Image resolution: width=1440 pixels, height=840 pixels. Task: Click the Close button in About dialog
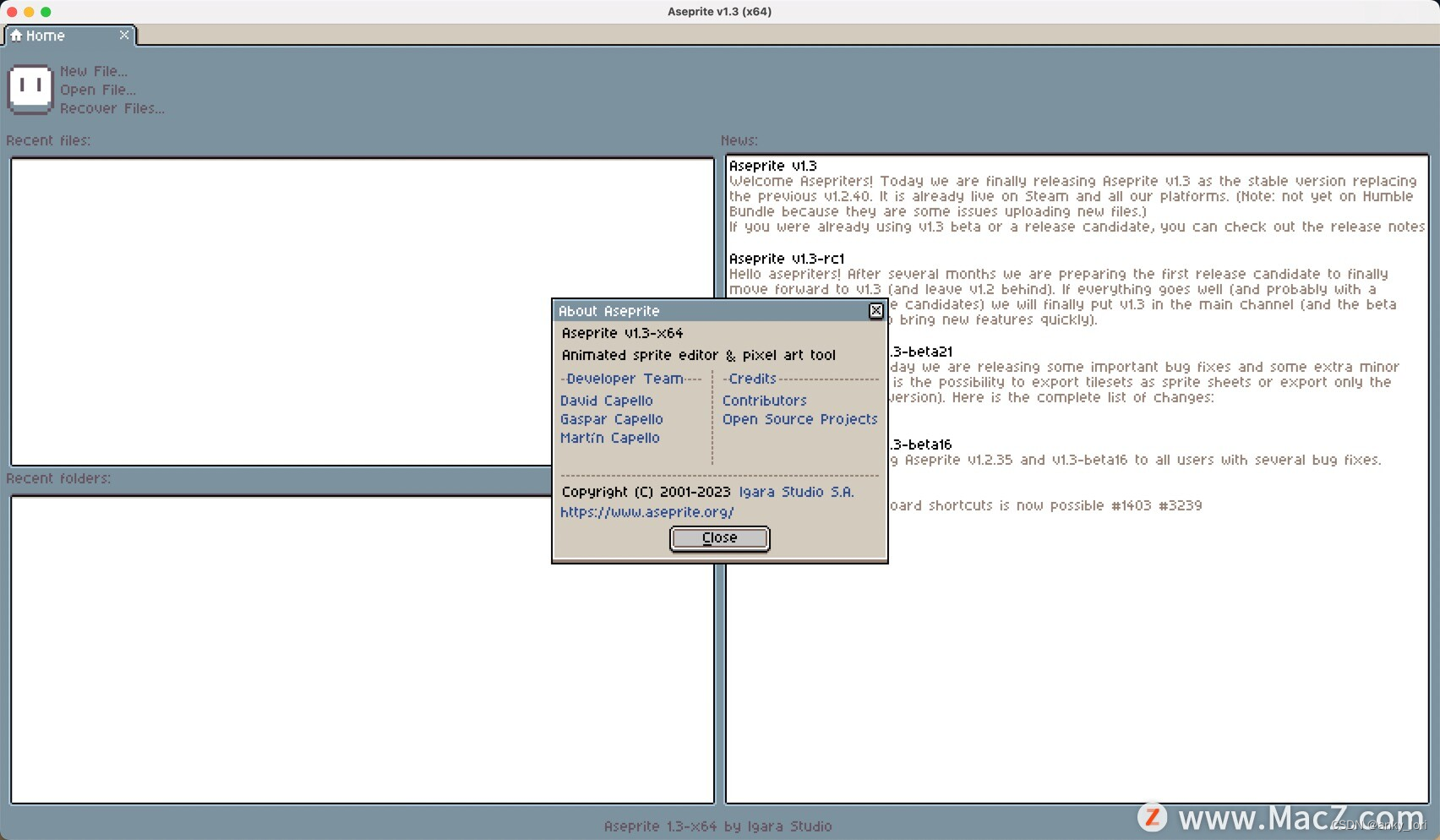click(720, 538)
